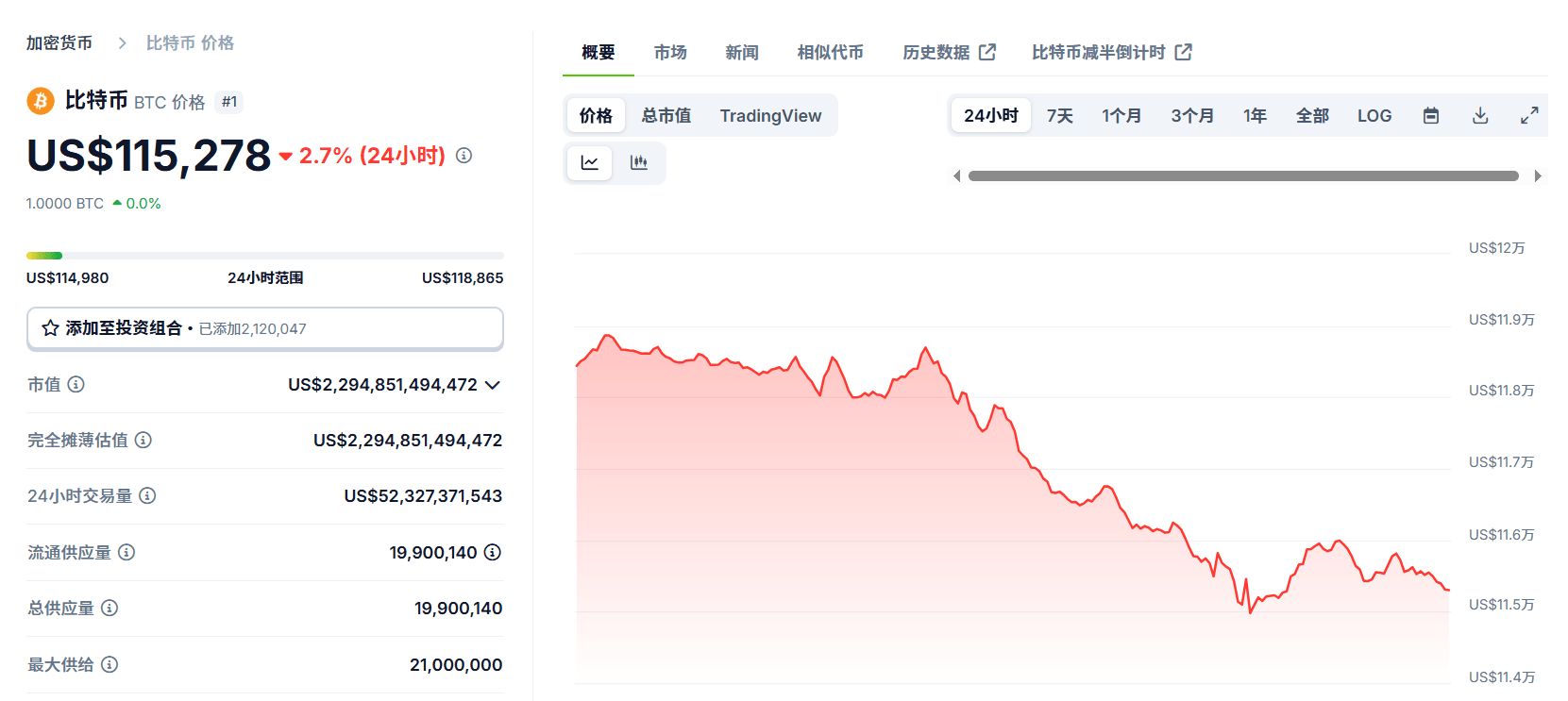The width and height of the screenshot is (1568, 701).
Task: Open the 概要 tab
Action: [x=599, y=52]
